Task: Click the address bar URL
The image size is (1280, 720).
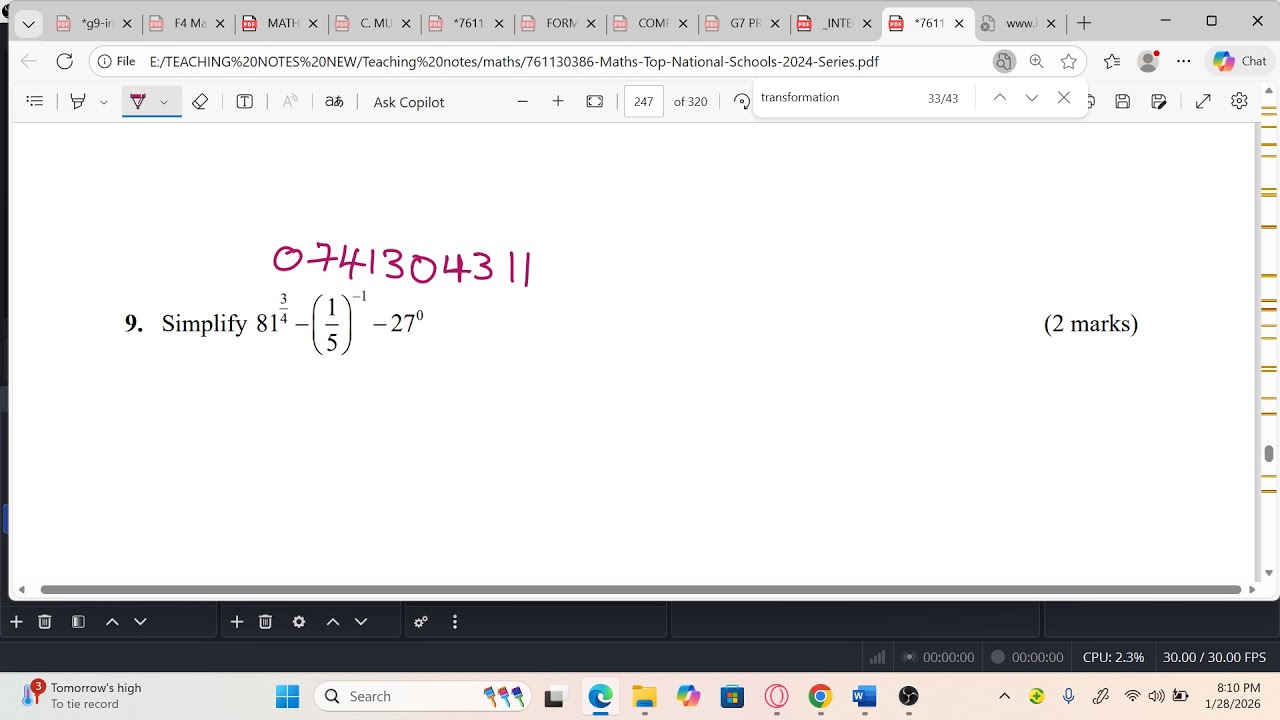Action: tap(514, 61)
